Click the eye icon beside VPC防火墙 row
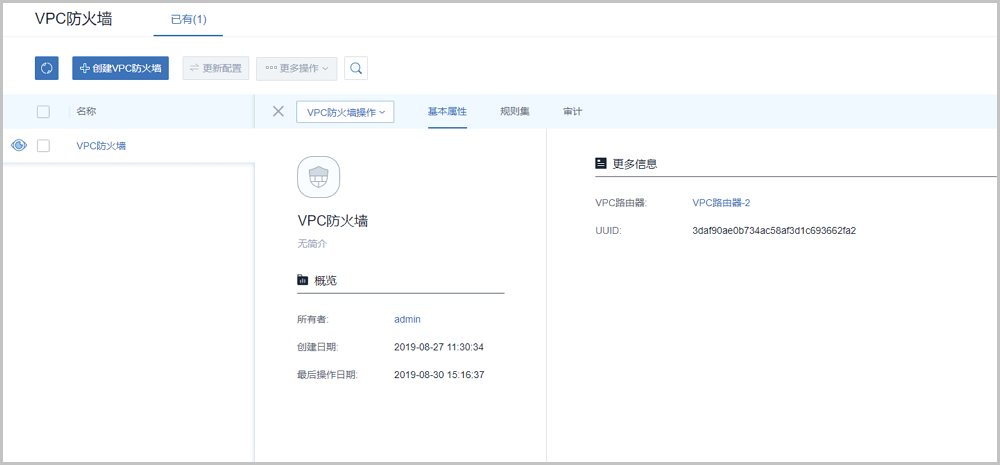 pyautogui.click(x=18, y=146)
